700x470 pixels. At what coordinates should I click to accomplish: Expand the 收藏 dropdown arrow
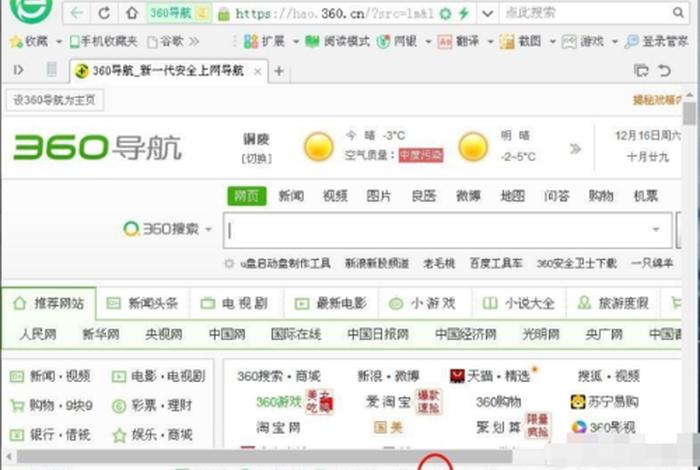click(x=58, y=42)
